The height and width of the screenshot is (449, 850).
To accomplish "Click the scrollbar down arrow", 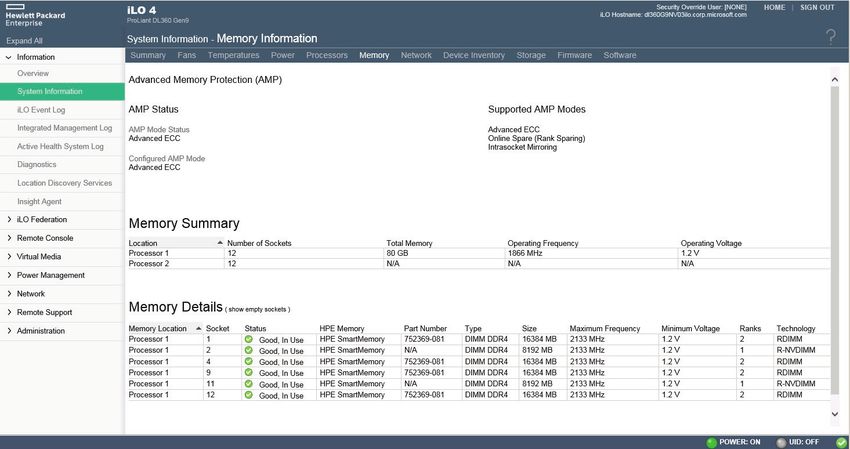I will coord(835,414).
